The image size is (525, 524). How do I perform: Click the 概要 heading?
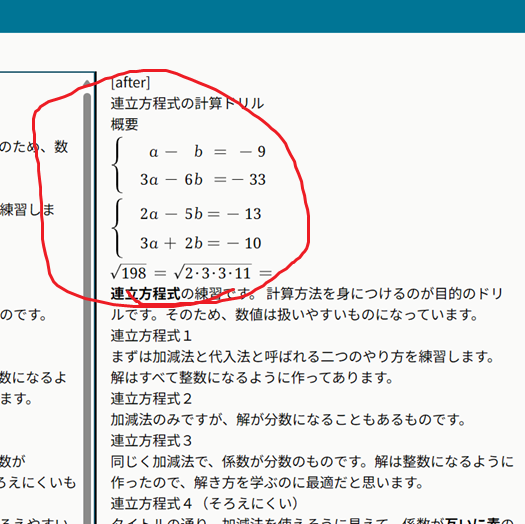125,124
